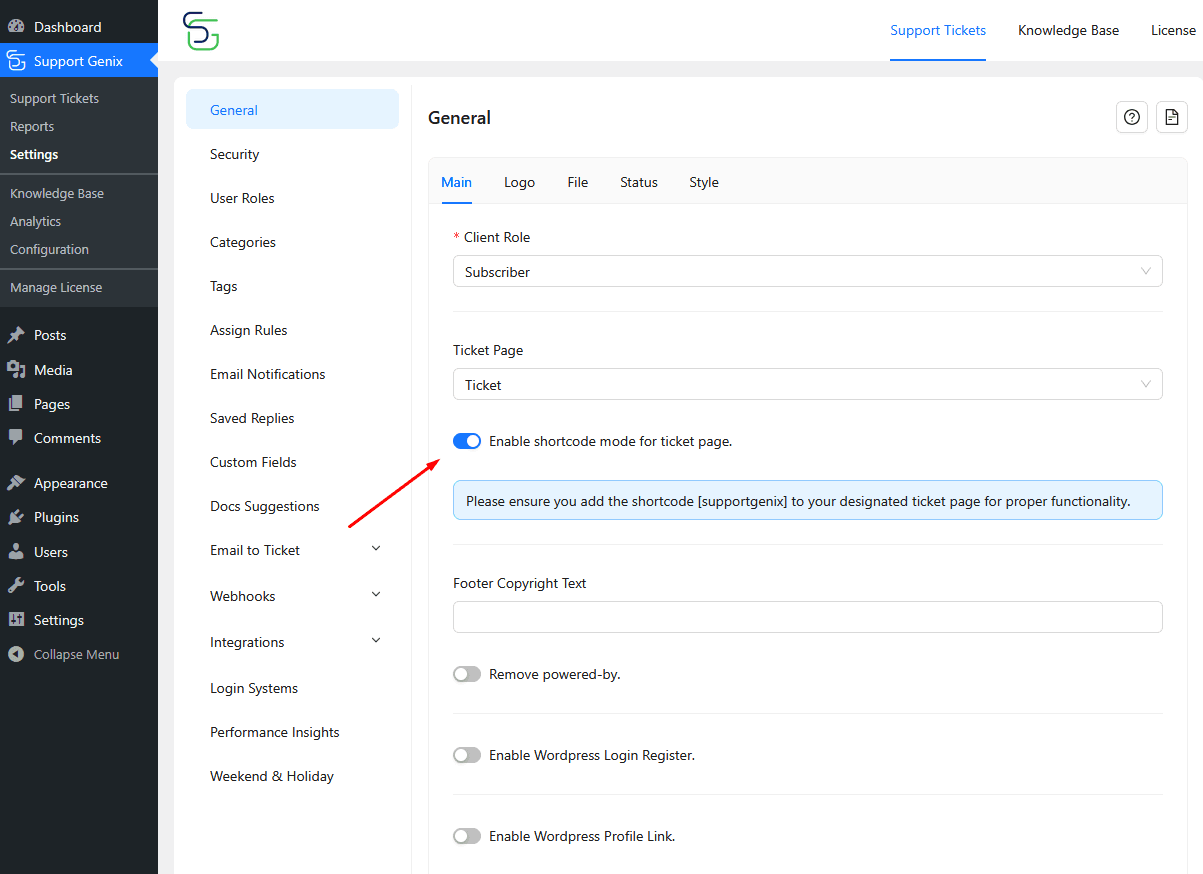Enable Wordpress Profile Link toggle
Viewport: 1203px width, 874px height.
pos(467,836)
